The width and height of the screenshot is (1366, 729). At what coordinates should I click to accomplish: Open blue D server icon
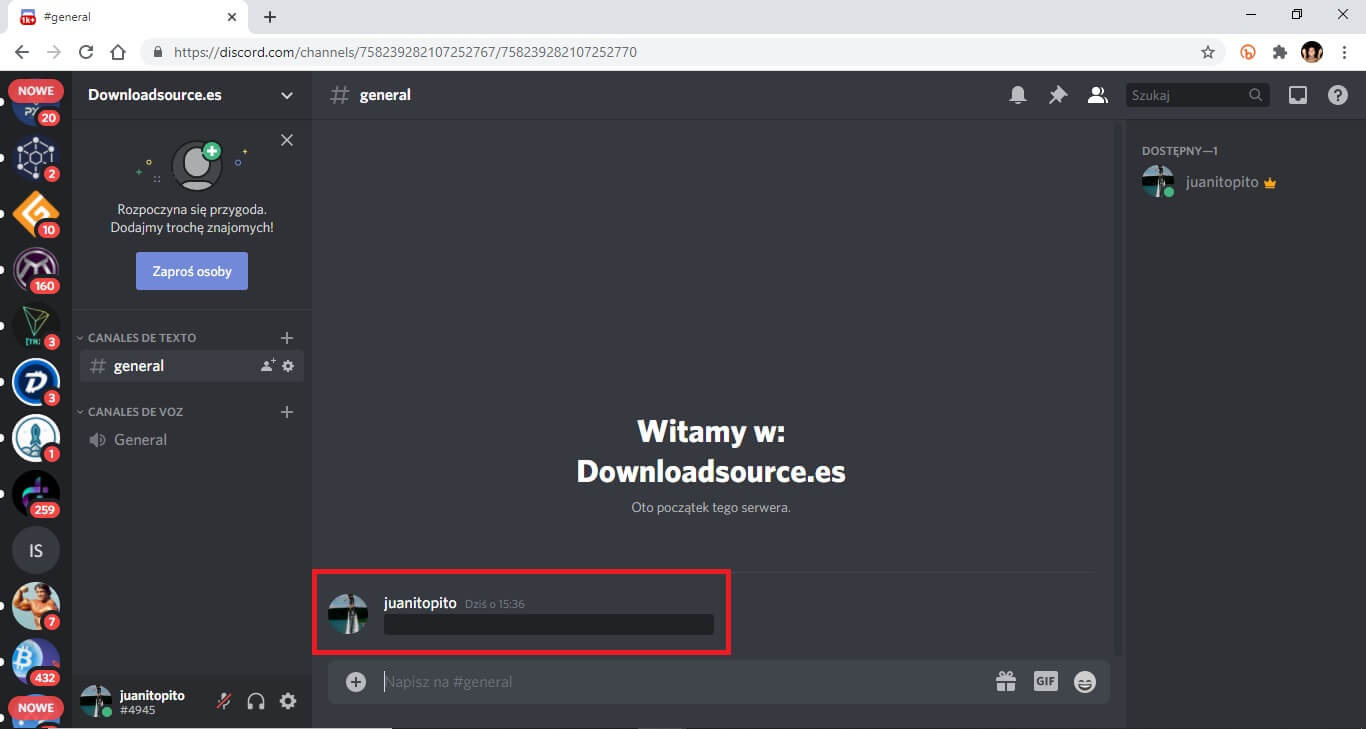[x=36, y=382]
